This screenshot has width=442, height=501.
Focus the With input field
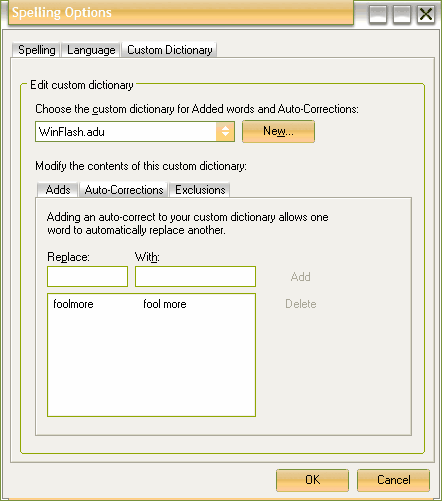pyautogui.click(x=195, y=276)
